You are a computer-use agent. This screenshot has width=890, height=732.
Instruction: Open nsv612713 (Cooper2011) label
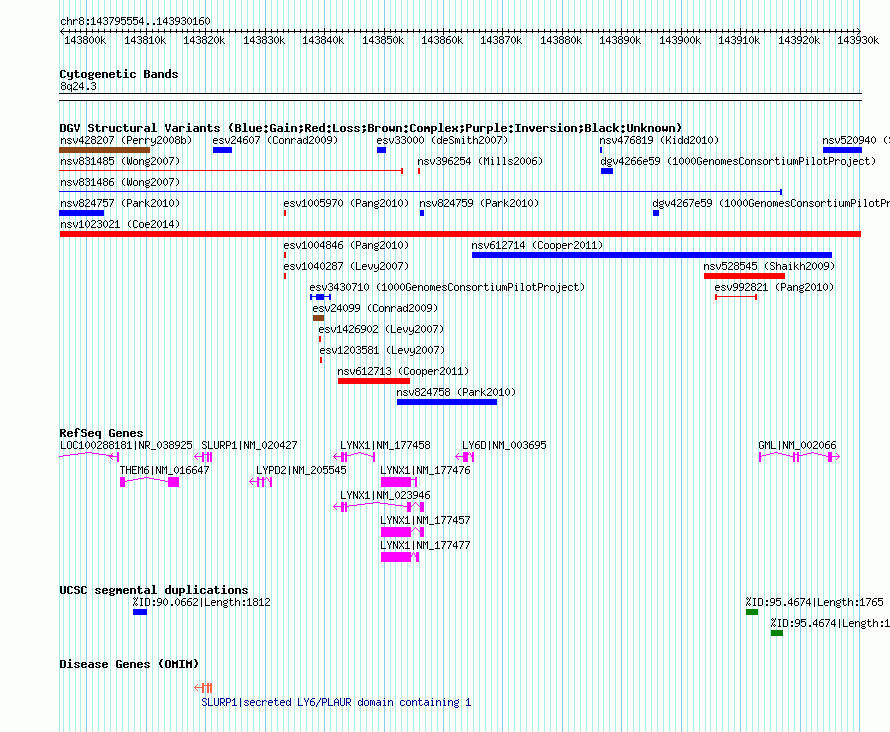coord(403,371)
